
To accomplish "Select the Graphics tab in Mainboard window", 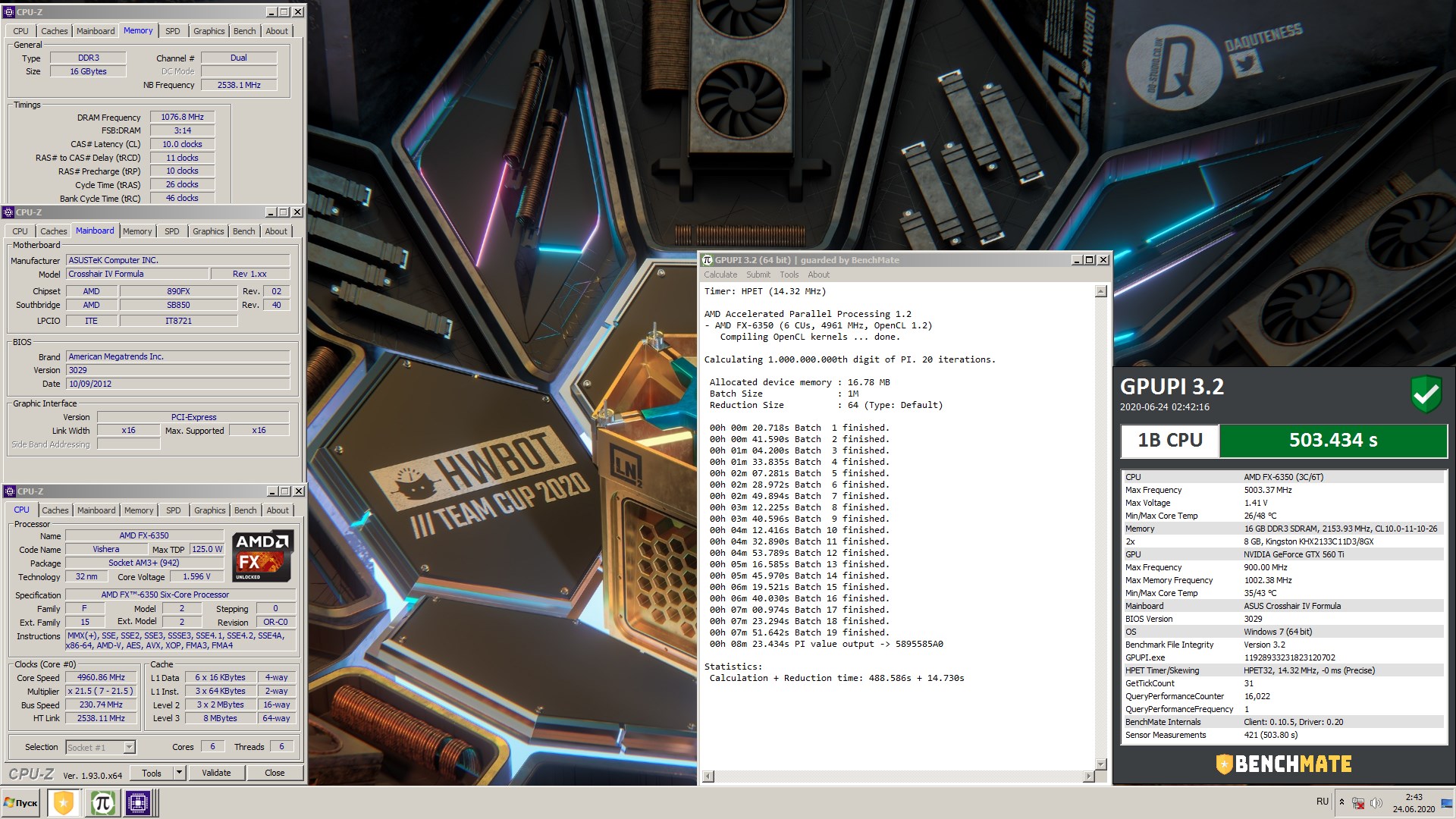I will (208, 231).
